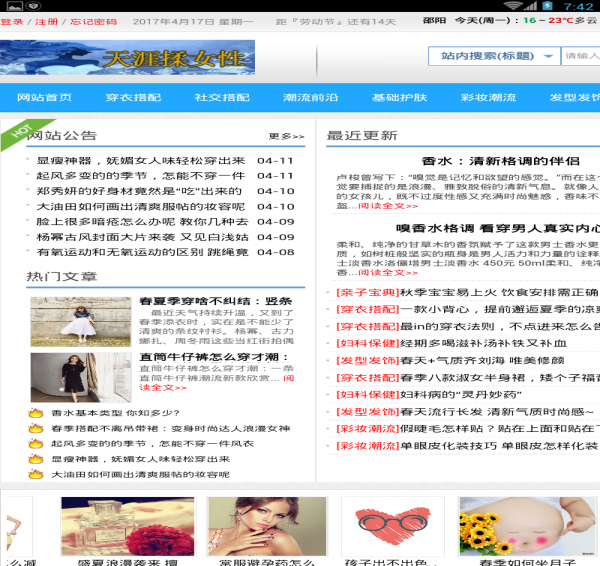Open announcement 杨幂古风封面大片来袭
600x566 pixels.
[142, 237]
